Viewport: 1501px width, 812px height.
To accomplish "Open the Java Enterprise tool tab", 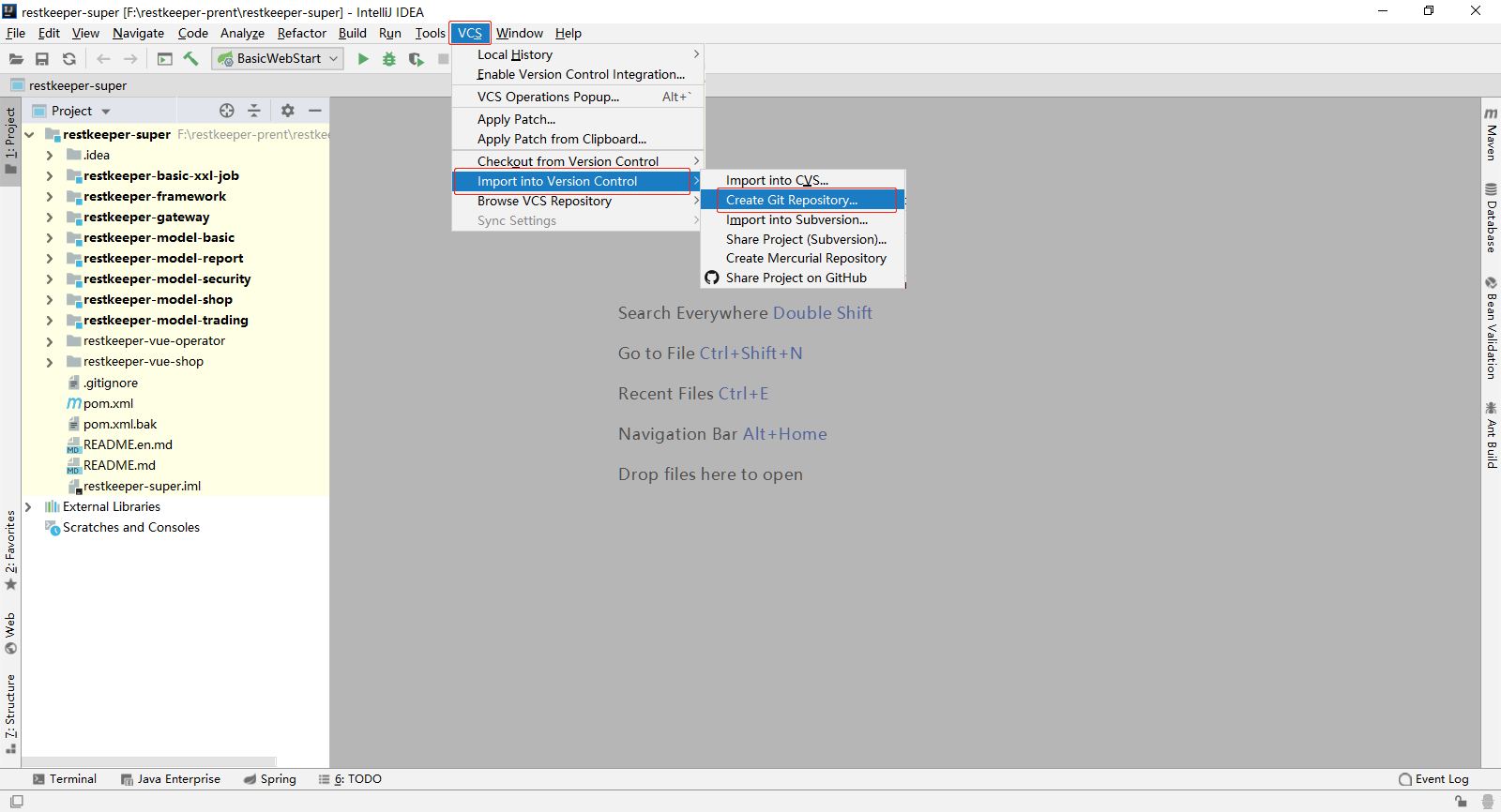I will pos(171,779).
